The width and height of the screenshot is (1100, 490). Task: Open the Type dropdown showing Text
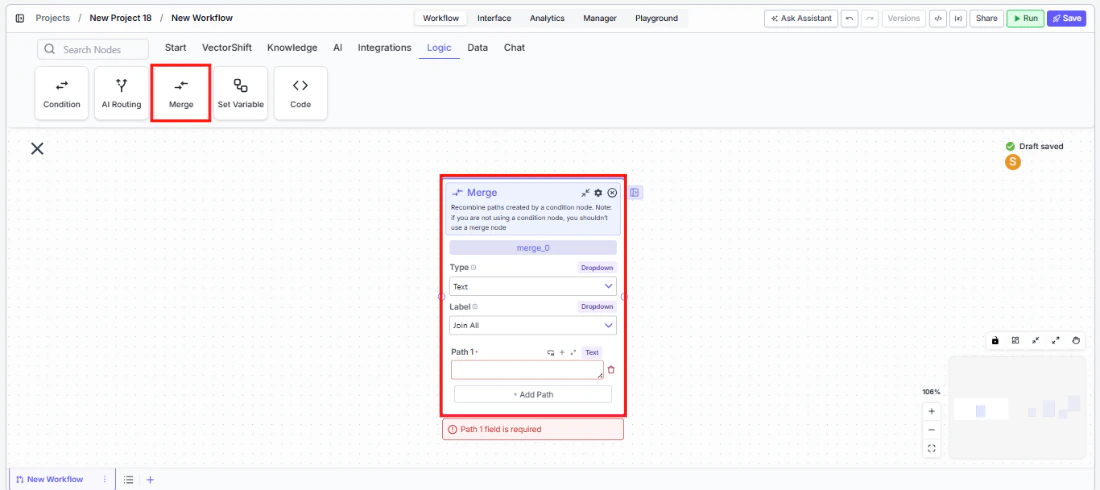533,286
